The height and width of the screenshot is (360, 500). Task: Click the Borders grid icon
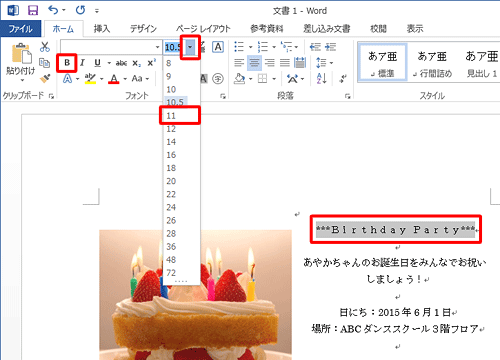(263, 79)
